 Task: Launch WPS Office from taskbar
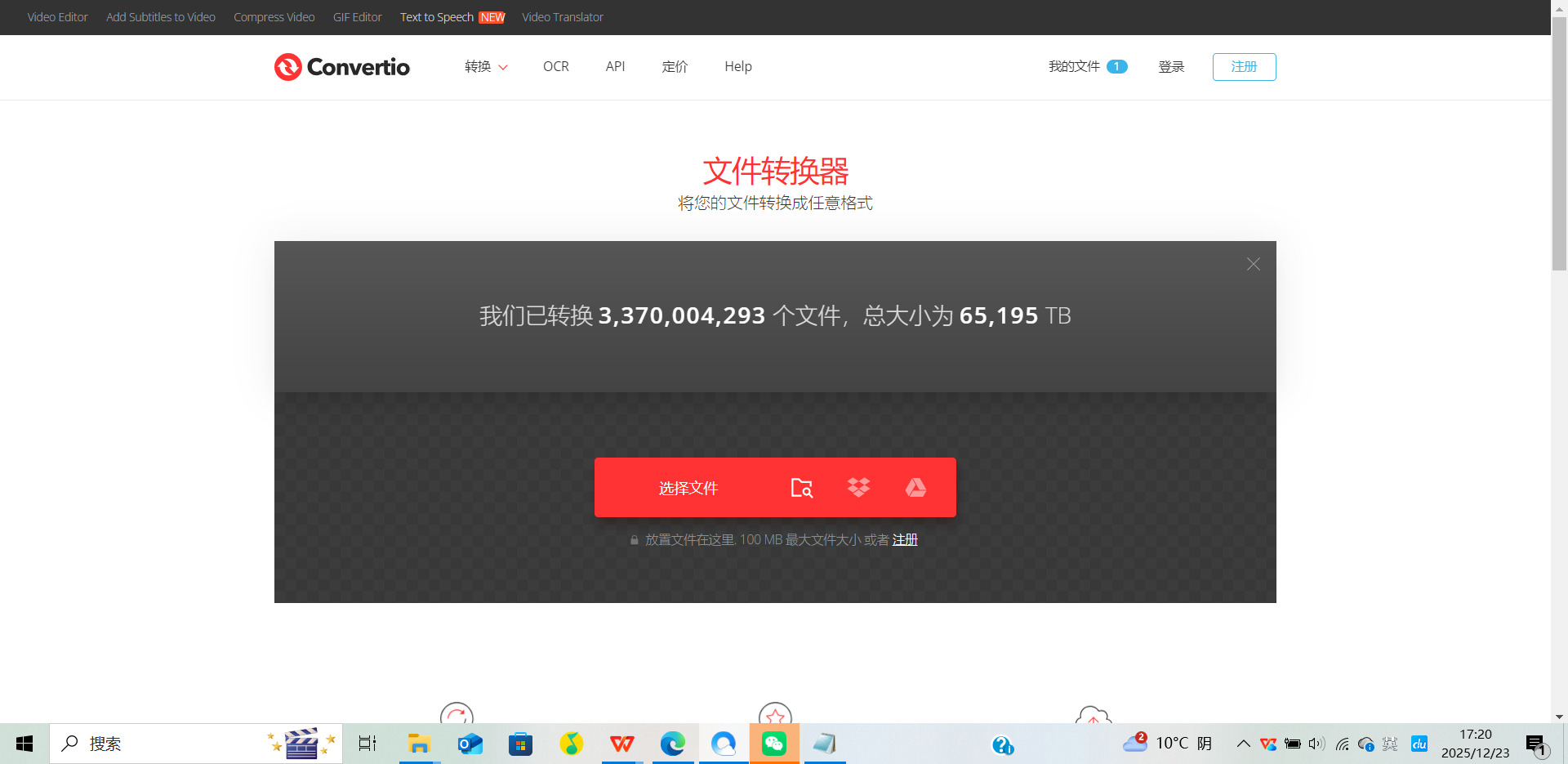pyautogui.click(x=622, y=744)
